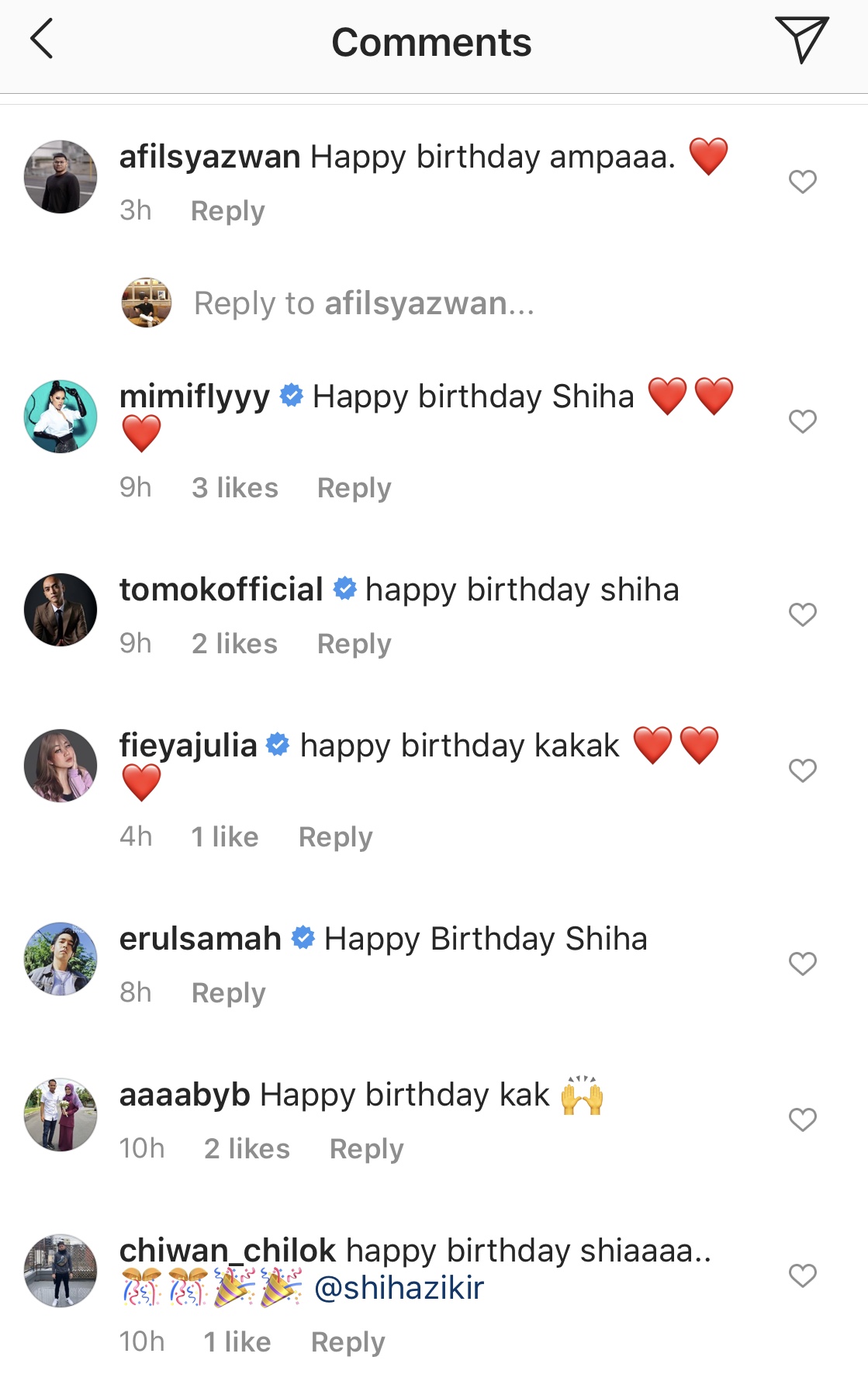Tap the back arrow in header

pos(42,40)
